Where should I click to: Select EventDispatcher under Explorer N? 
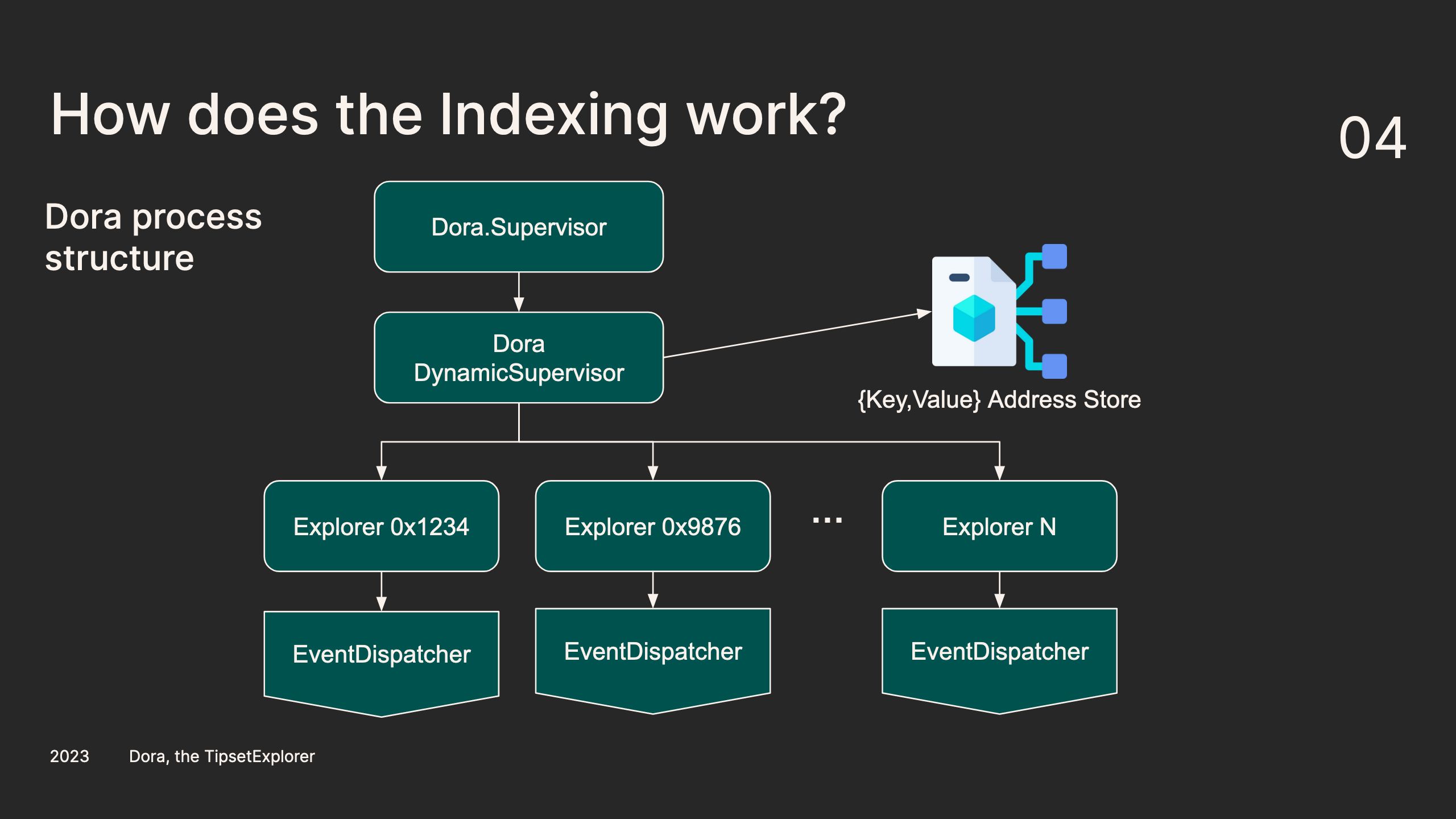(999, 661)
